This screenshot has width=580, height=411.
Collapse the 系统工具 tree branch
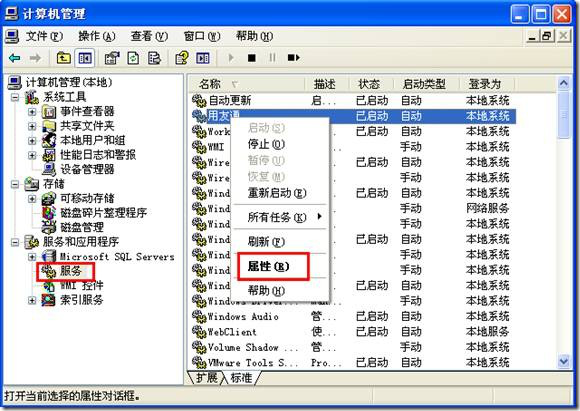tap(15, 97)
